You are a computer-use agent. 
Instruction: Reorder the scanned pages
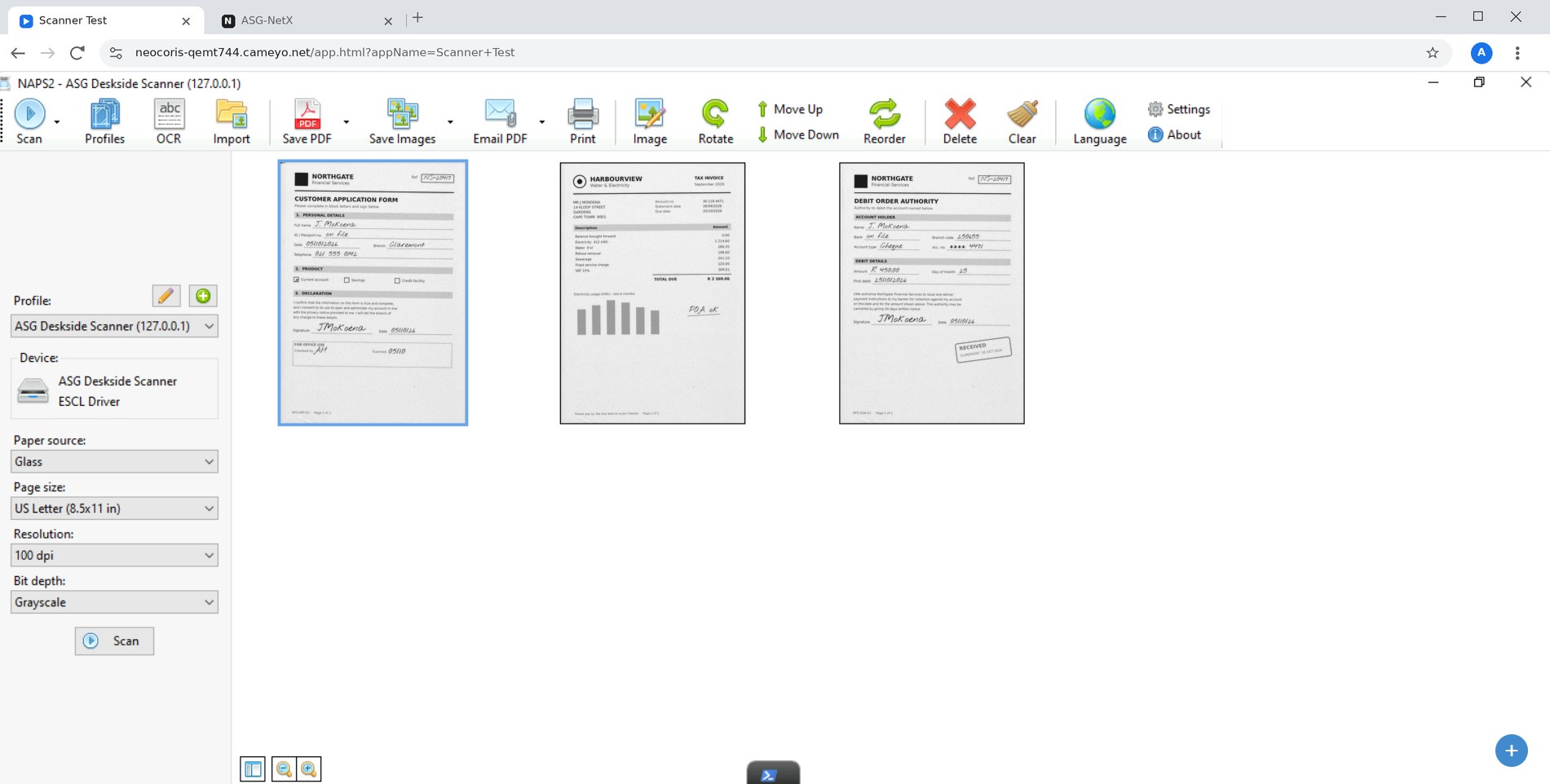point(885,121)
